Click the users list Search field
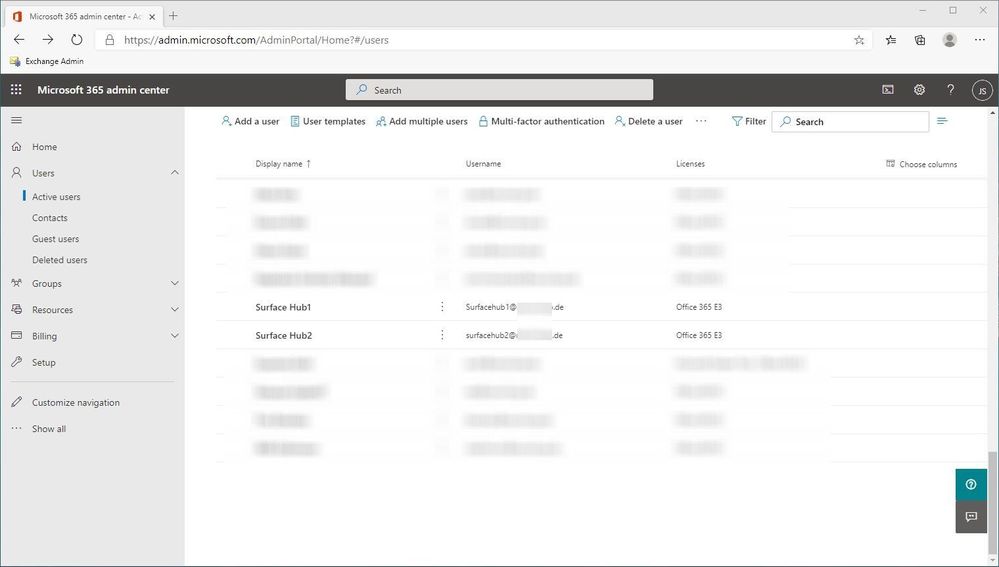Viewport: 999px width, 567px height. click(x=850, y=122)
